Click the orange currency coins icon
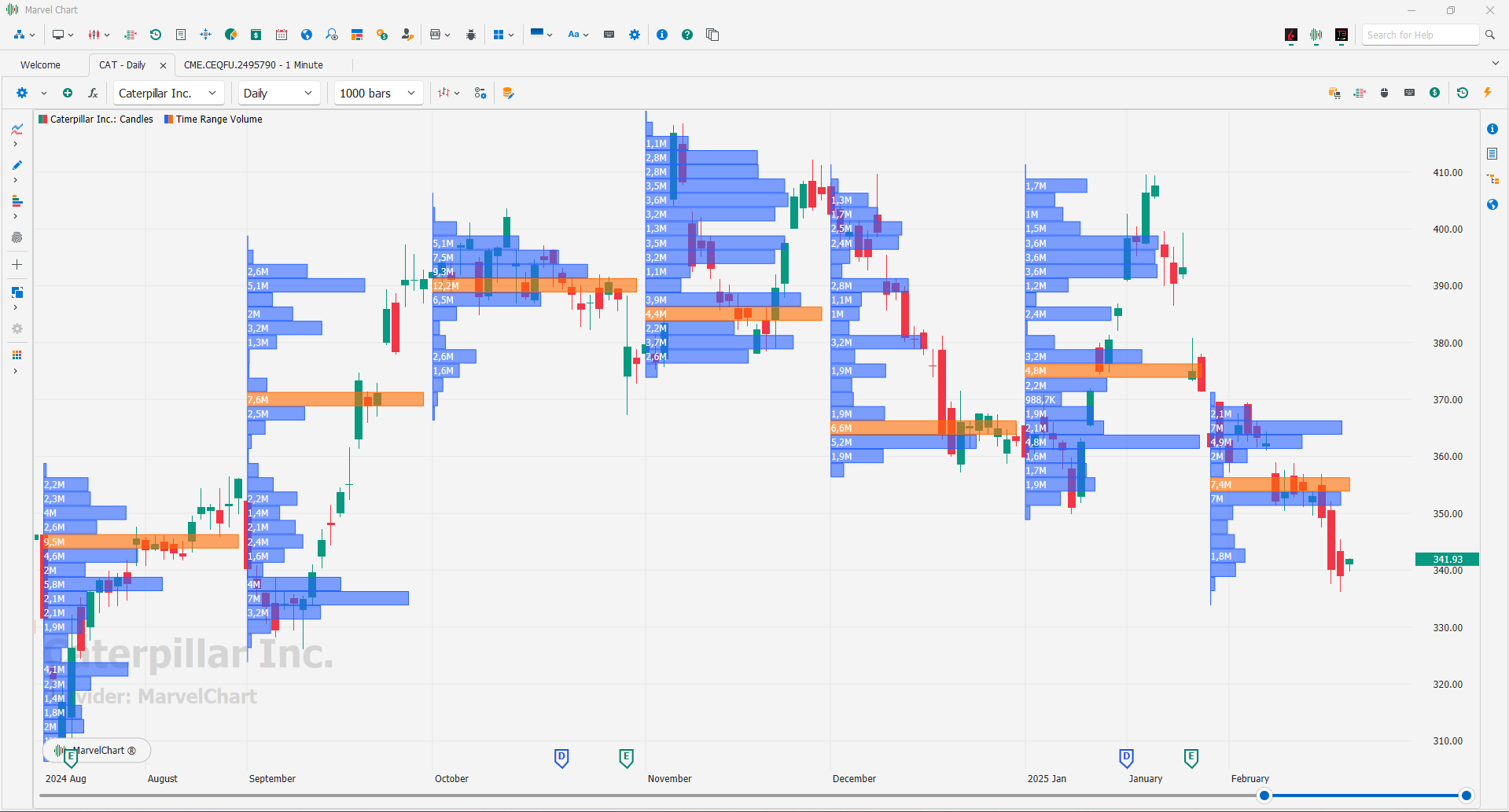 click(x=382, y=35)
